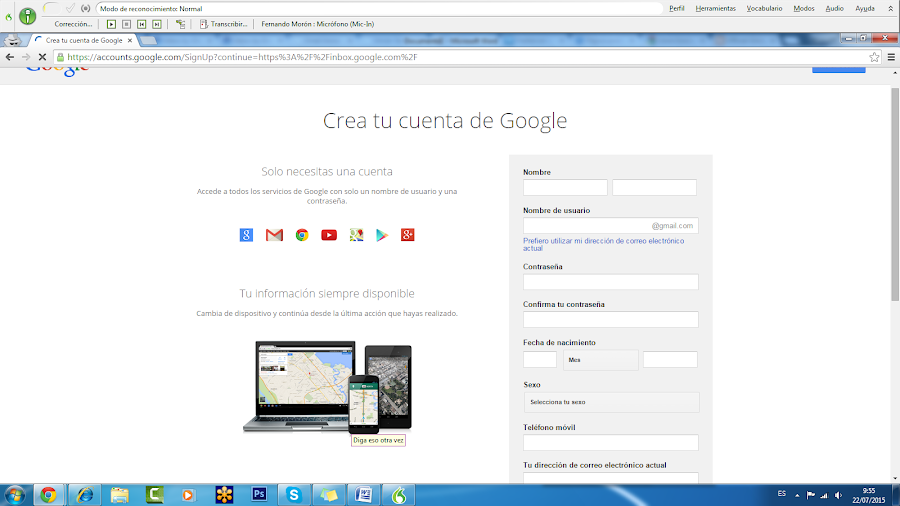Click the Nombre de usuario field

[611, 225]
